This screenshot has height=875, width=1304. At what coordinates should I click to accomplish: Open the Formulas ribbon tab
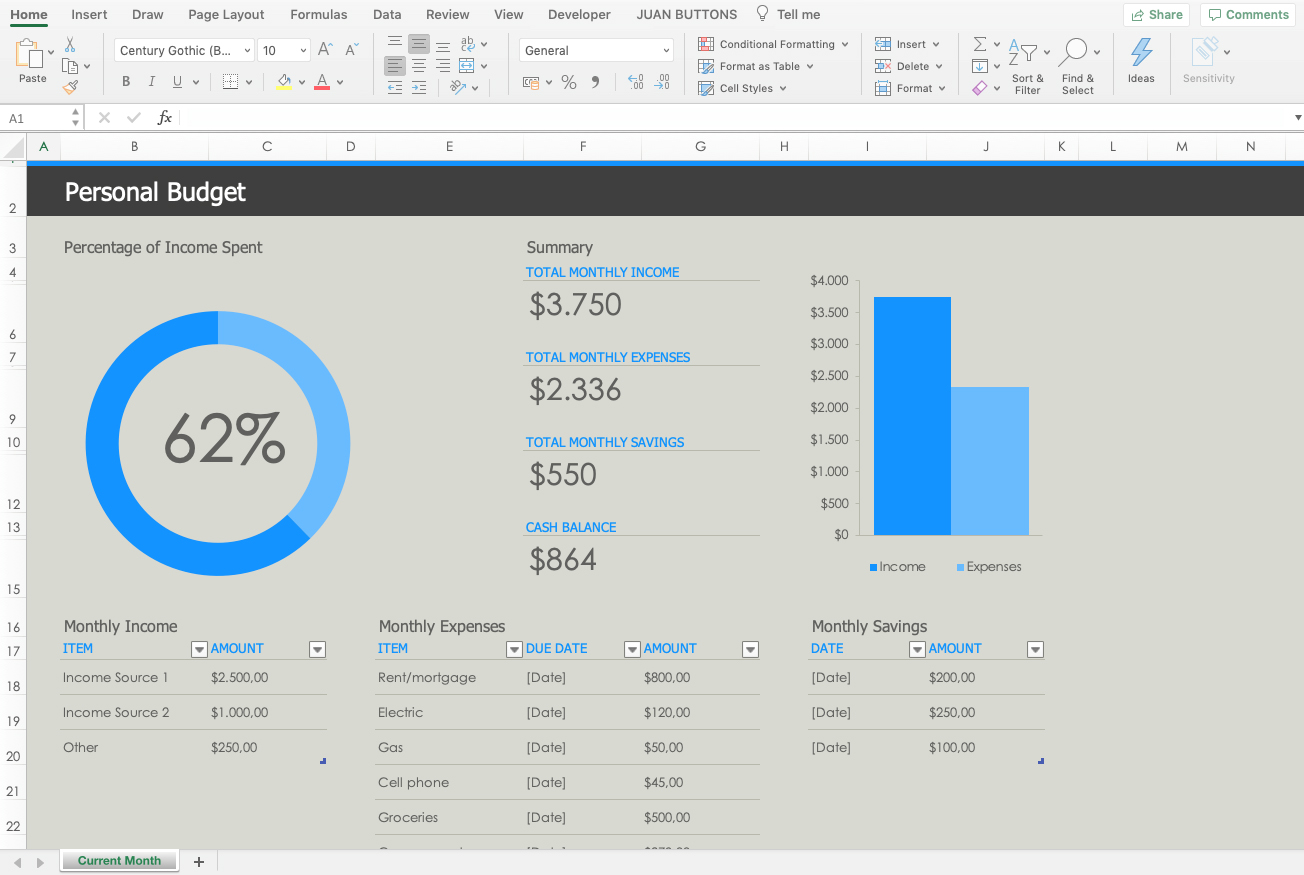[319, 14]
